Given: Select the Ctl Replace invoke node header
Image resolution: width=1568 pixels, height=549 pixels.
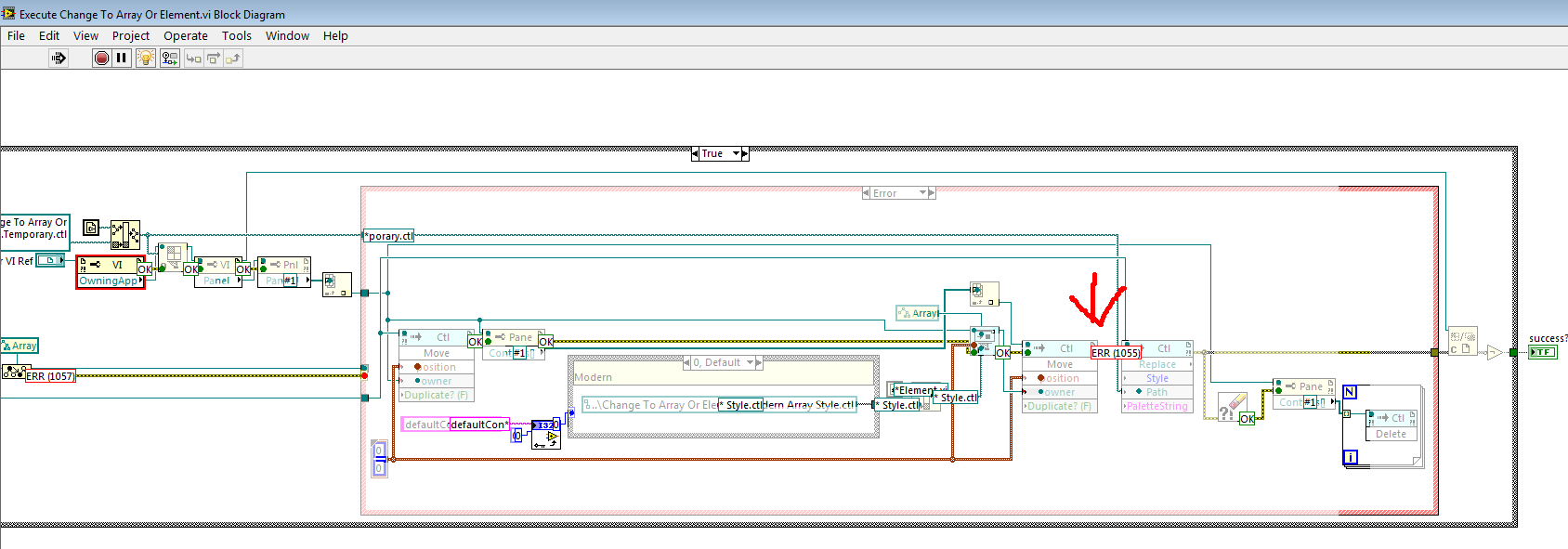Looking at the screenshot, I should click(1157, 348).
